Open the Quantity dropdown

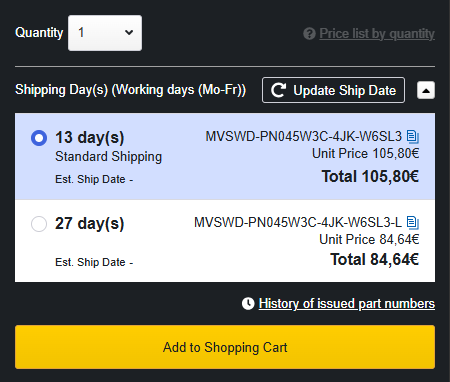pyautogui.click(x=105, y=33)
